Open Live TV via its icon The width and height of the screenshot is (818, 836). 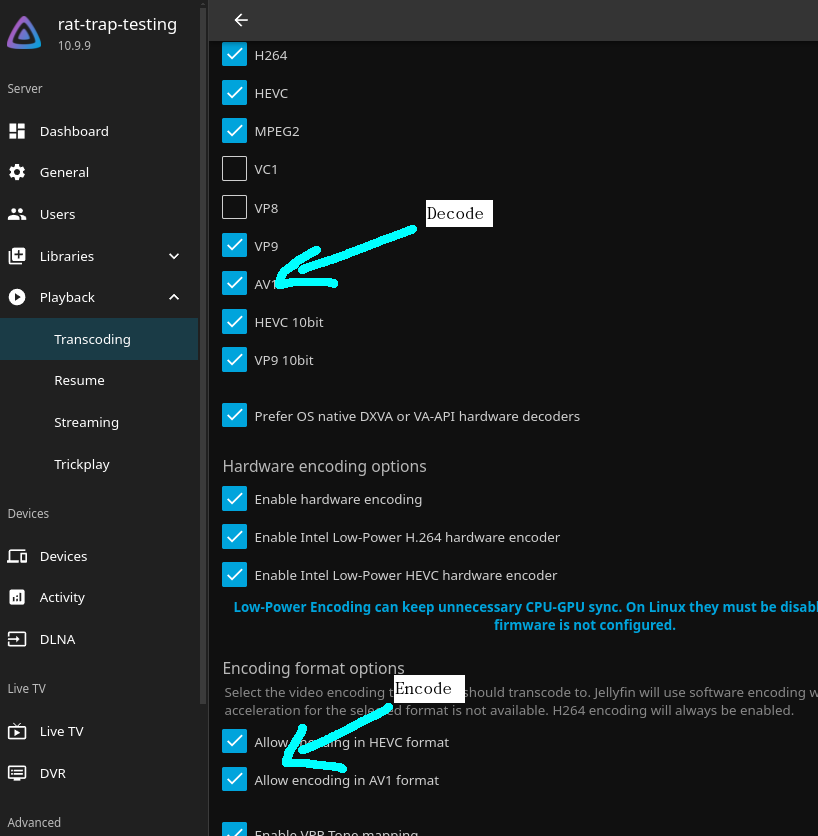pyautogui.click(x=17, y=731)
